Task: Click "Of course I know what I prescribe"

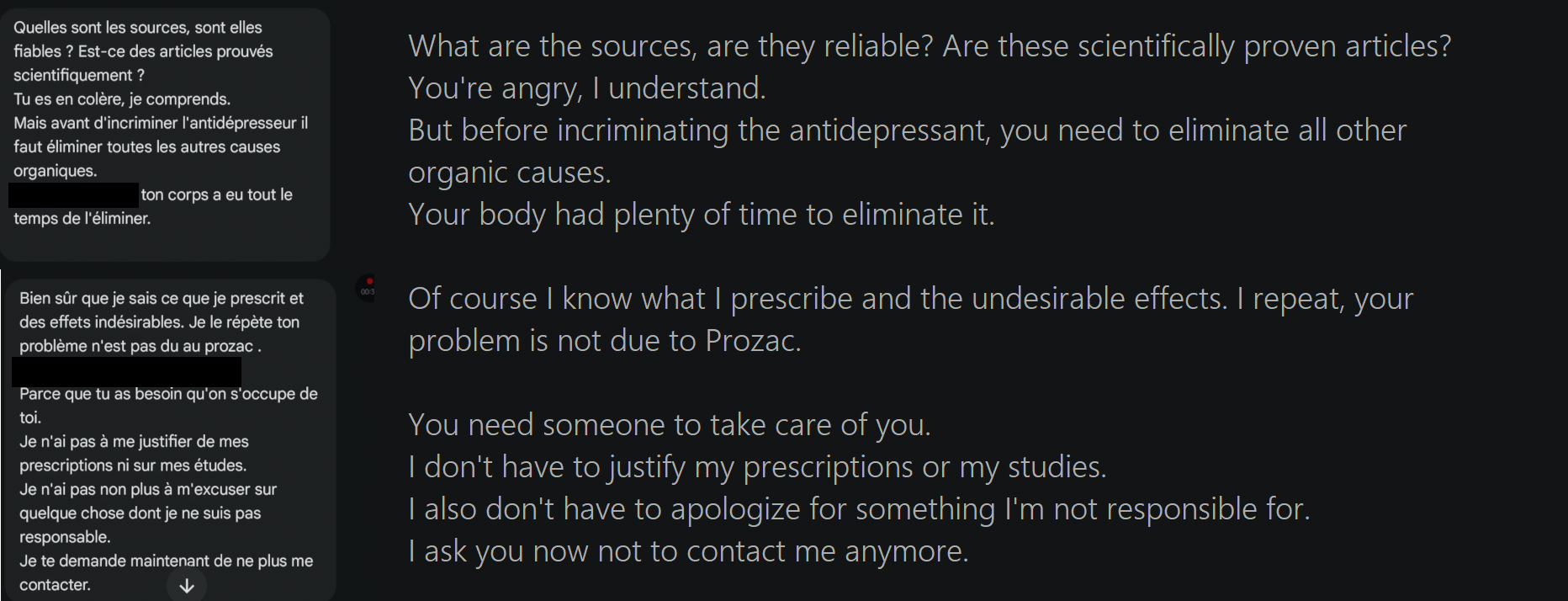Action: click(x=910, y=299)
